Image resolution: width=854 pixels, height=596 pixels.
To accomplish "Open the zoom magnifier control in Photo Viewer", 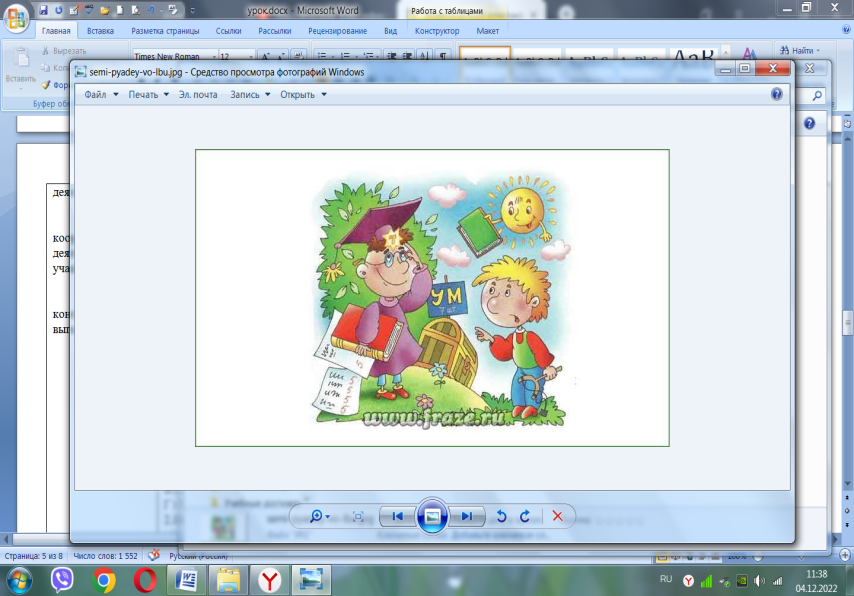I will pos(319,516).
